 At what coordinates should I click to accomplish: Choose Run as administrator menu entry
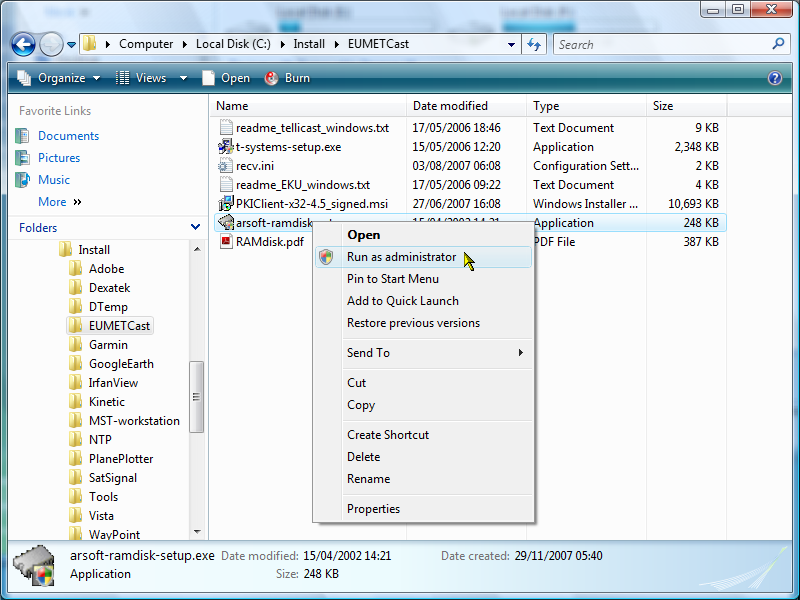(423, 257)
